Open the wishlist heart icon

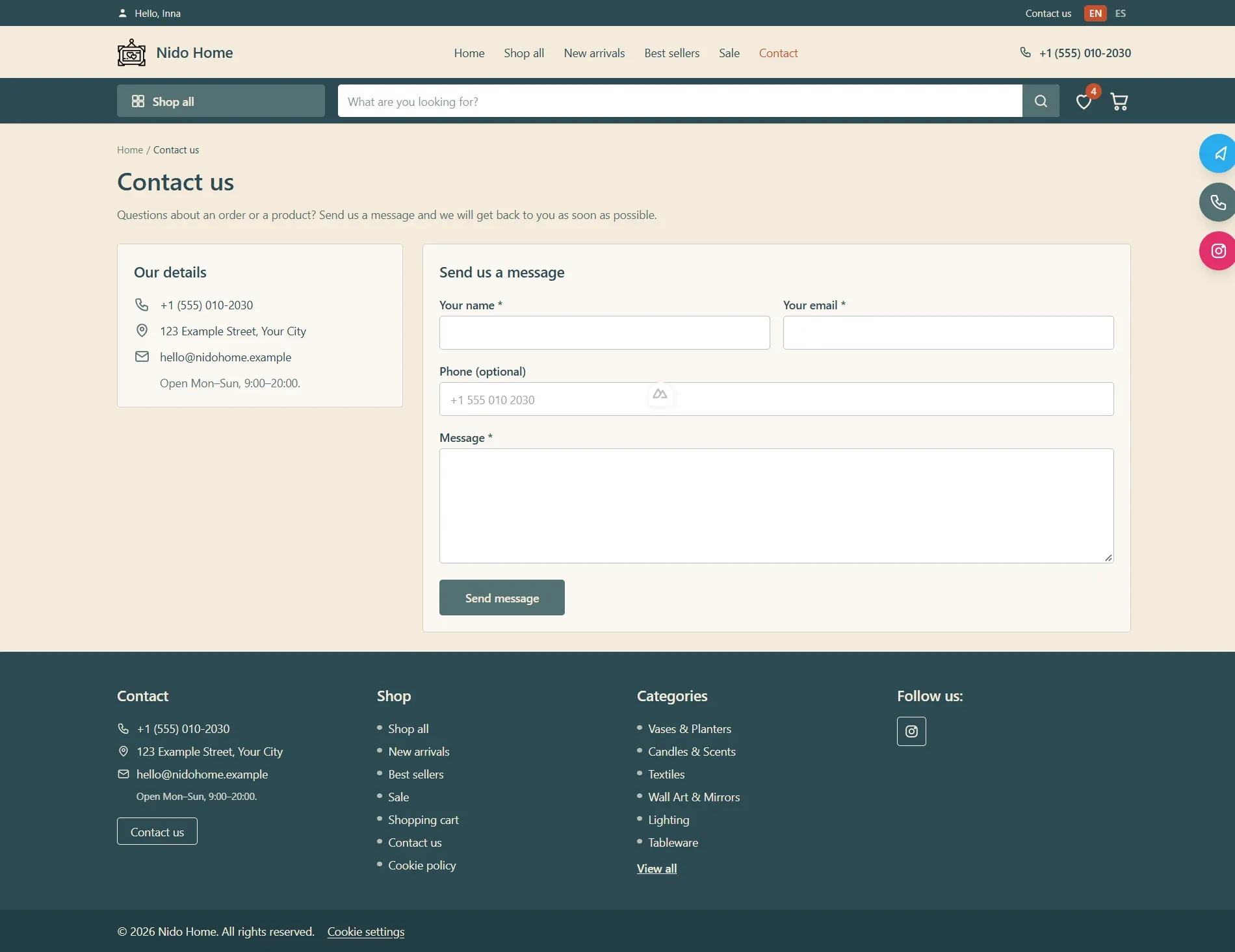click(1084, 101)
